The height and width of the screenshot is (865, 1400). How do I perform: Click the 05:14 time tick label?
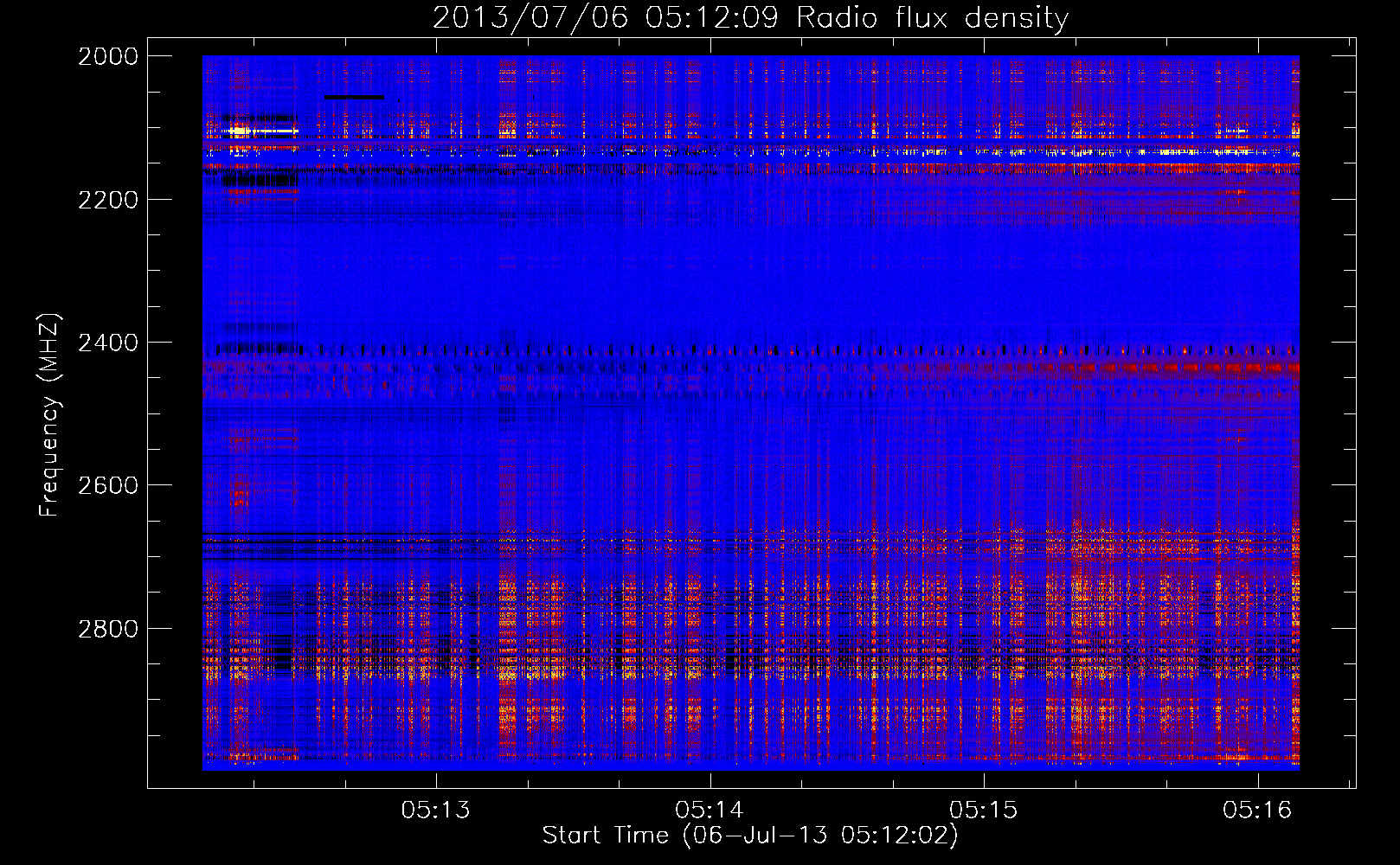pos(710,810)
